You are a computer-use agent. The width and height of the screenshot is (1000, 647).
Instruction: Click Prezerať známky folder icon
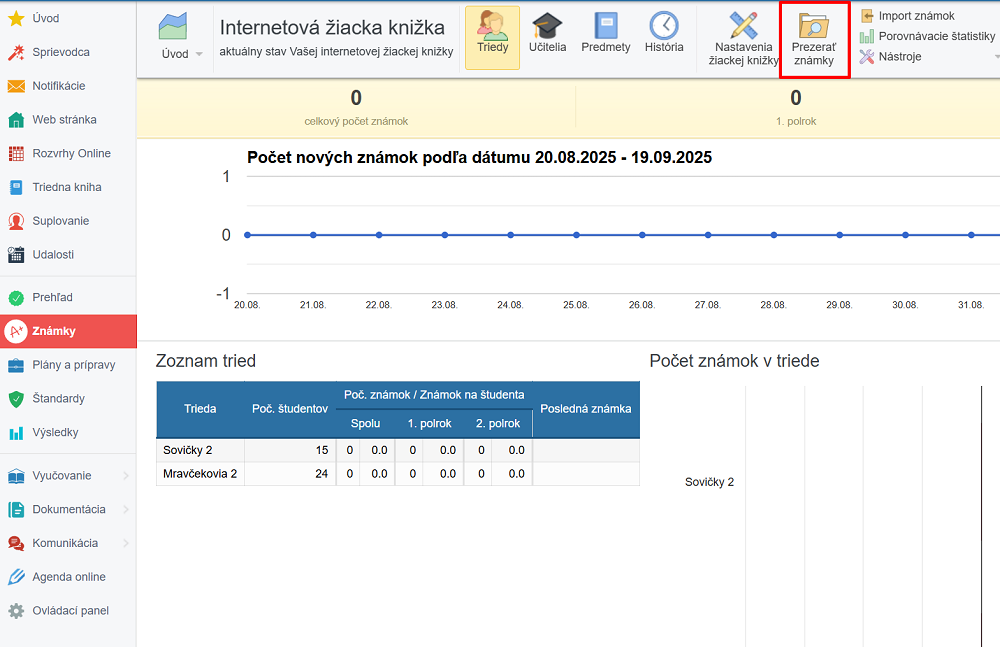coord(814,40)
